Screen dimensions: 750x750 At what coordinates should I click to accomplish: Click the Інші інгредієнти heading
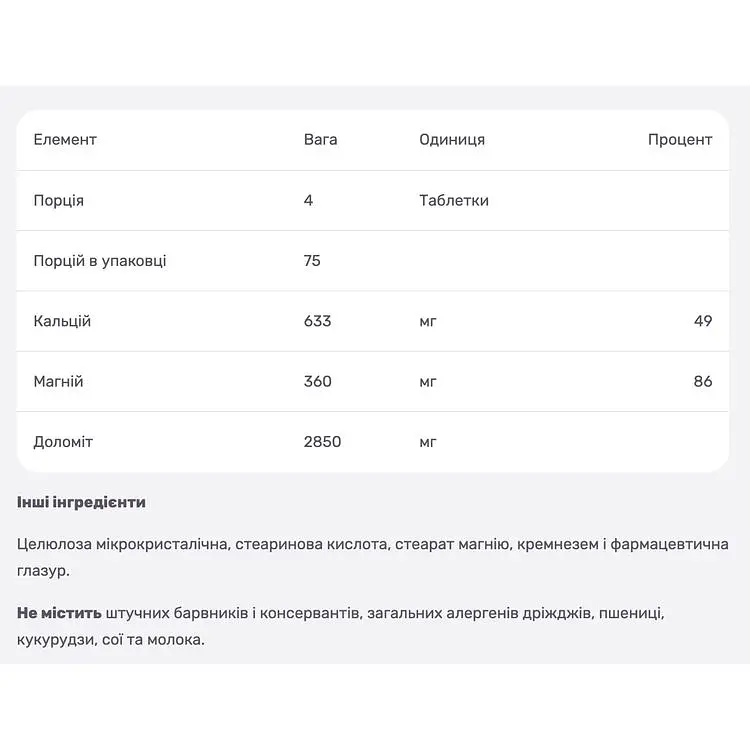(x=81, y=502)
